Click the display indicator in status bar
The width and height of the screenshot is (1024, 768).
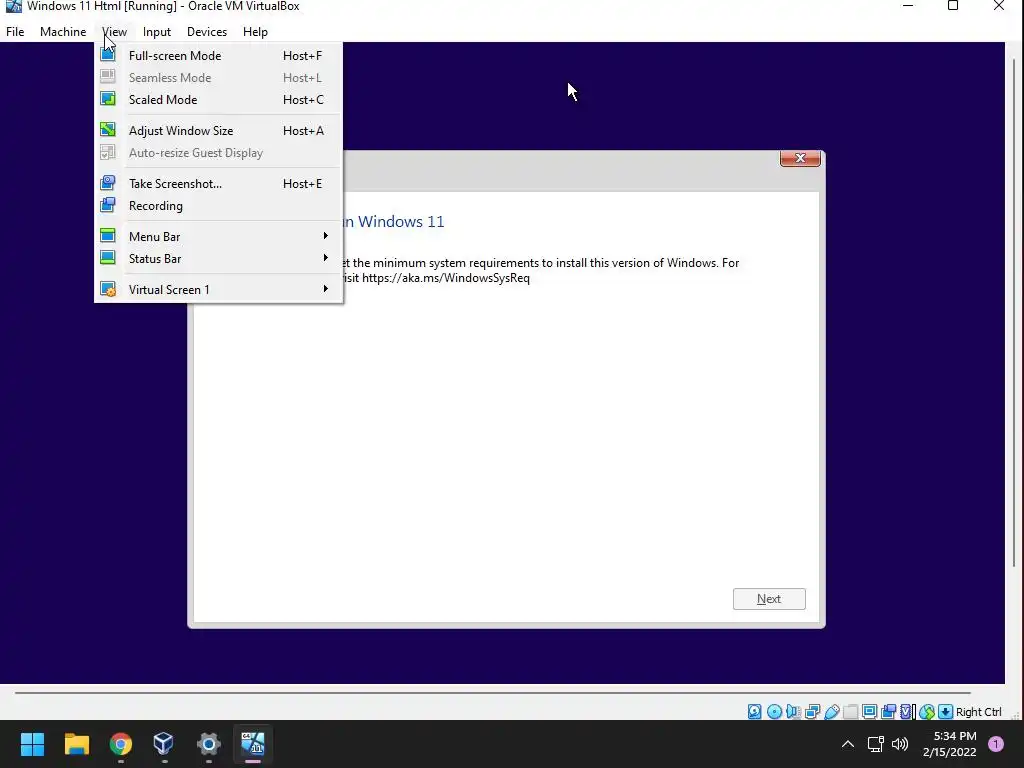coord(869,712)
